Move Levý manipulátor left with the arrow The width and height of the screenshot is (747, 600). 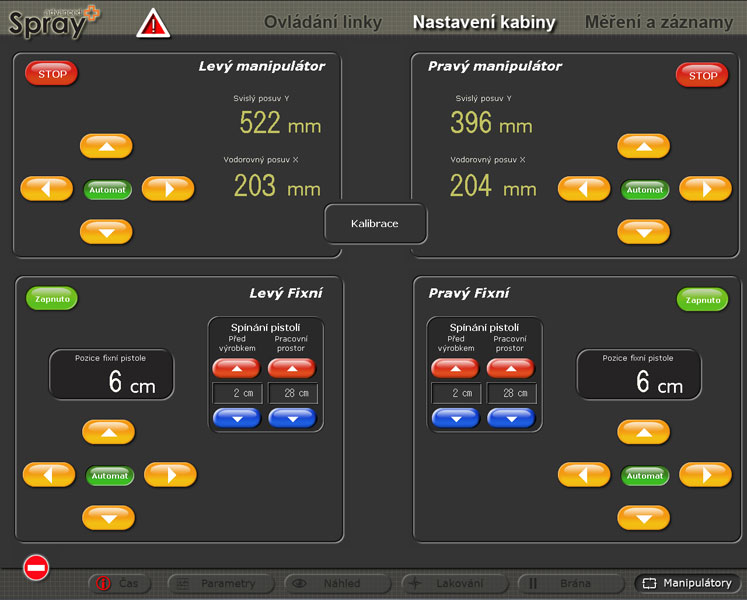pyautogui.click(x=47, y=188)
